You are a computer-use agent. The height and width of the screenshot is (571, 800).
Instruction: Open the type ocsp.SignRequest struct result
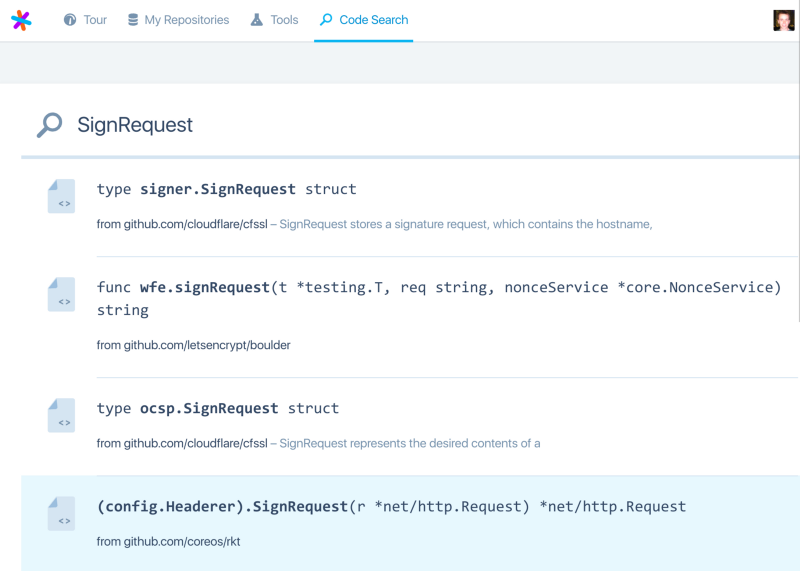tap(218, 408)
